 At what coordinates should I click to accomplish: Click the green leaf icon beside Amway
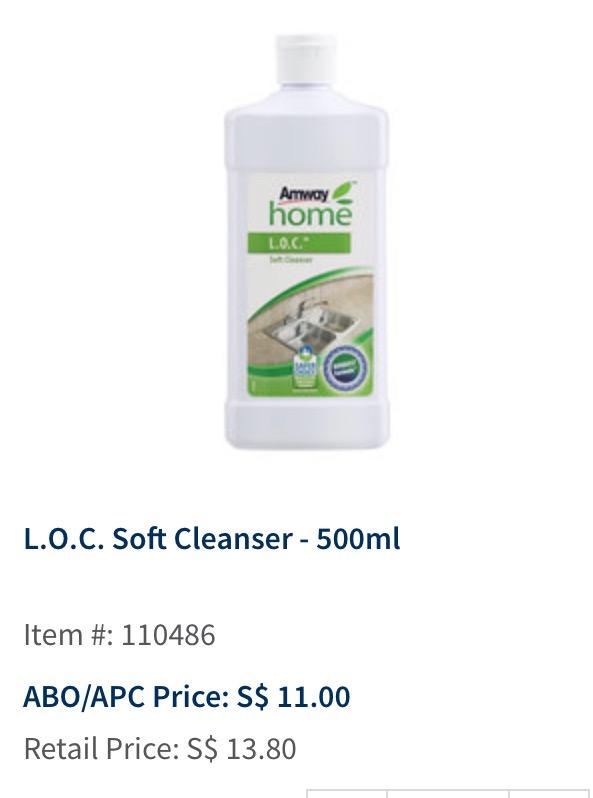[343, 191]
